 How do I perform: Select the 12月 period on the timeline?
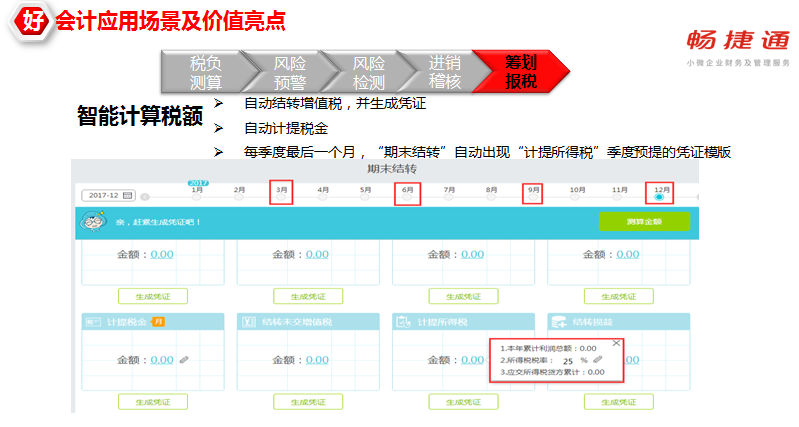point(659,196)
